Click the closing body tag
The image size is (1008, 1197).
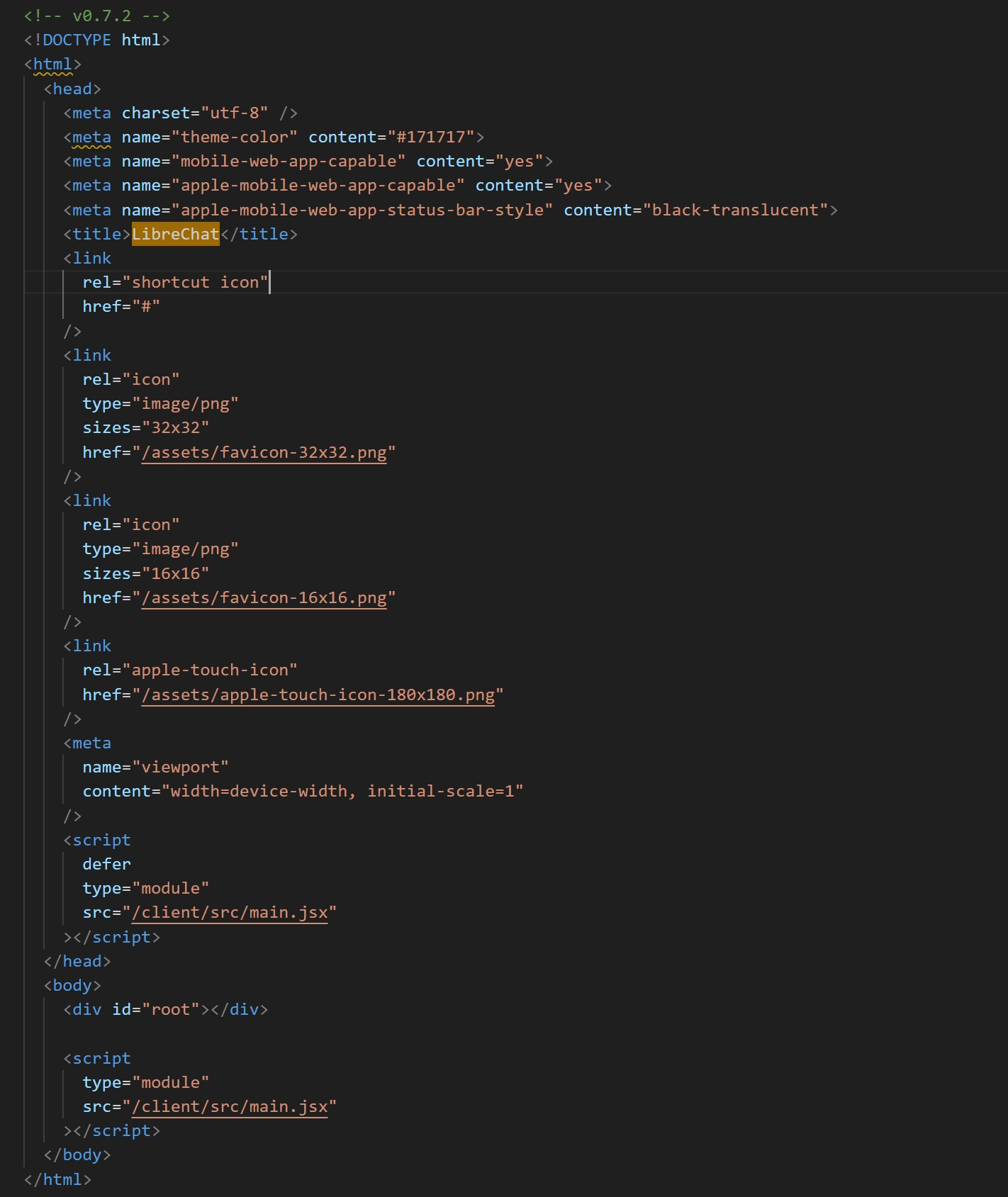pos(77,1154)
